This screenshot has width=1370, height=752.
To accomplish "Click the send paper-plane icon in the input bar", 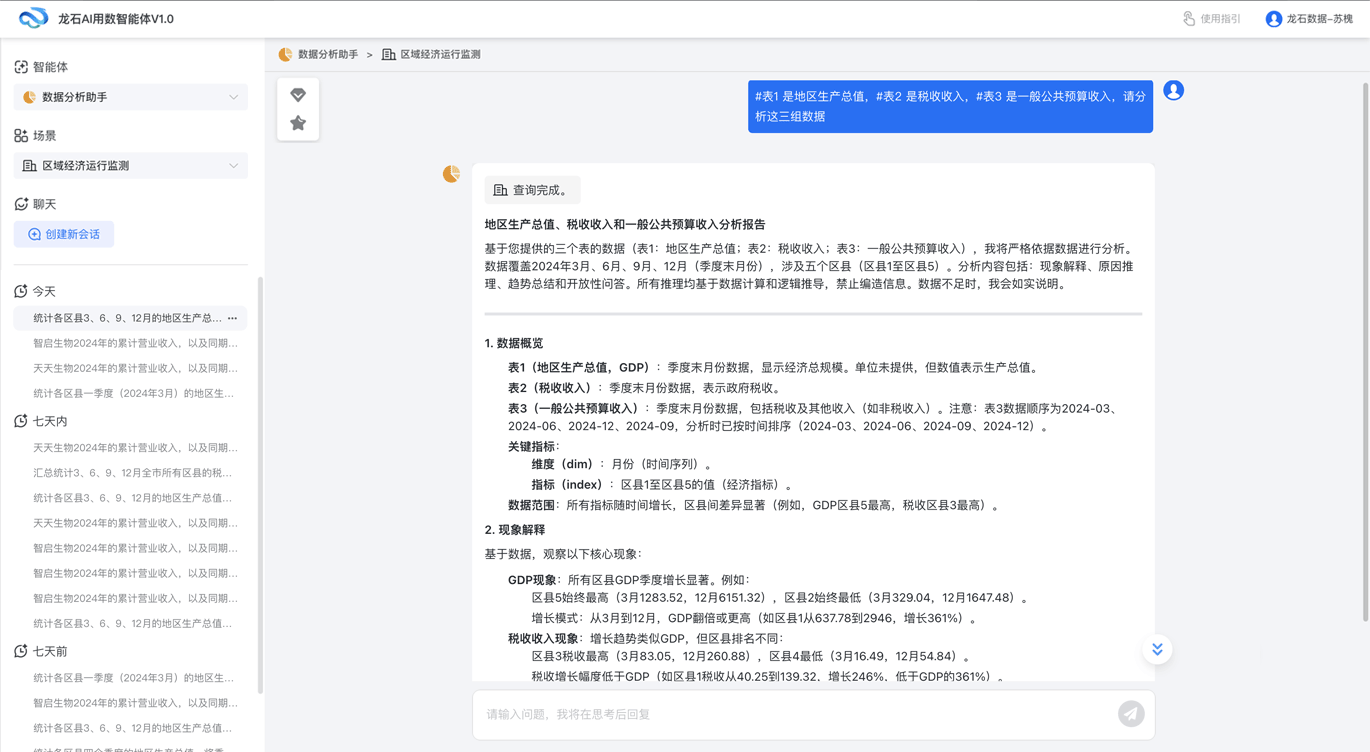I will click(x=1131, y=713).
